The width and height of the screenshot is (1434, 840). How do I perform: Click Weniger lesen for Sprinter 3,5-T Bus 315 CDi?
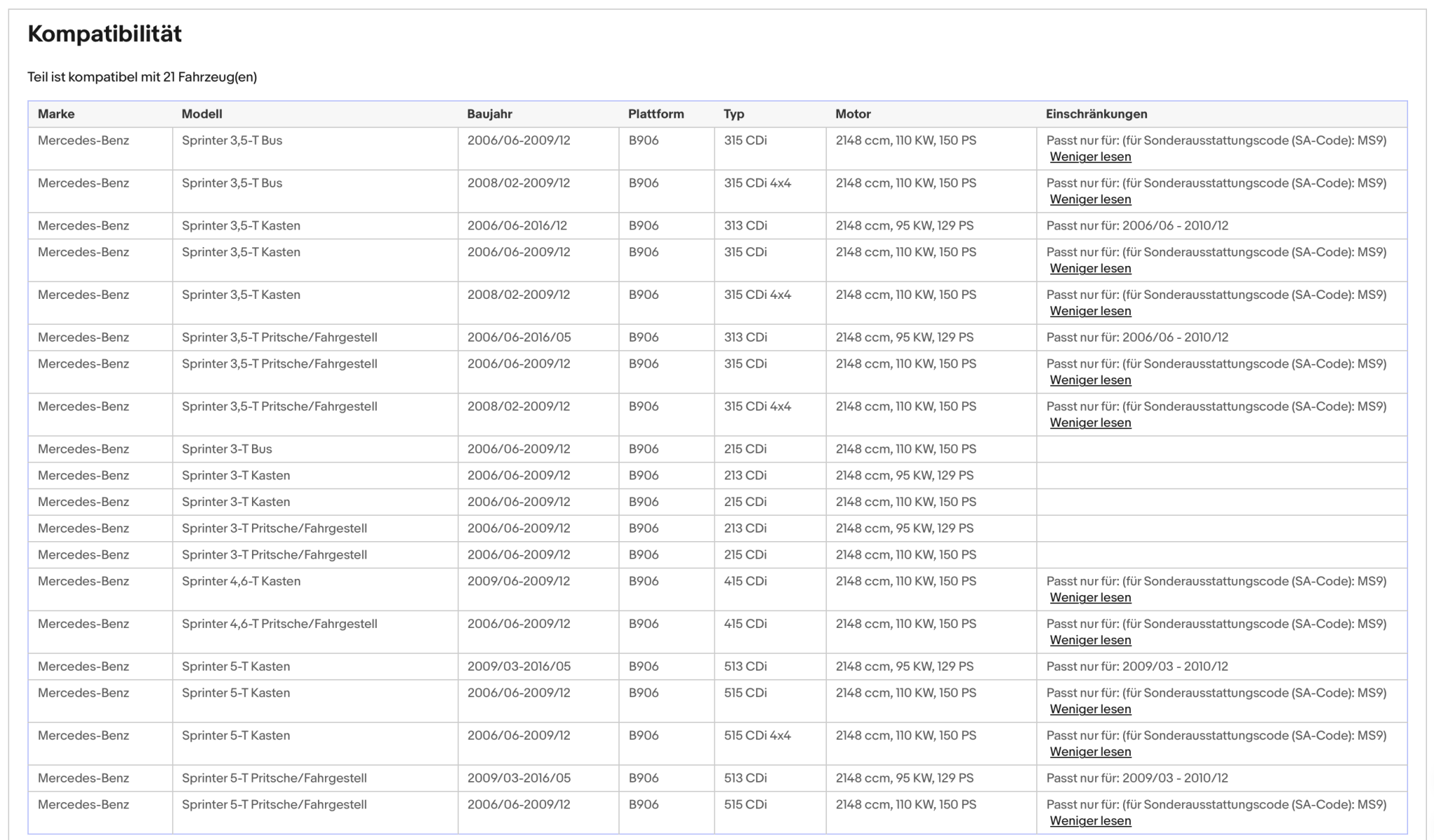point(1090,157)
